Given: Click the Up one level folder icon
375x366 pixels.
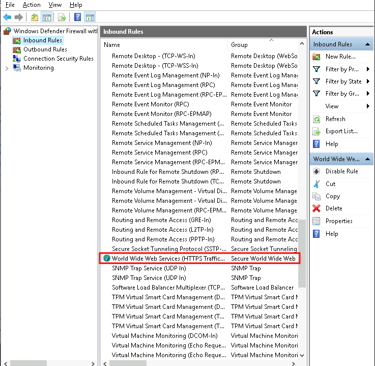Looking at the screenshot, I should 34,17.
